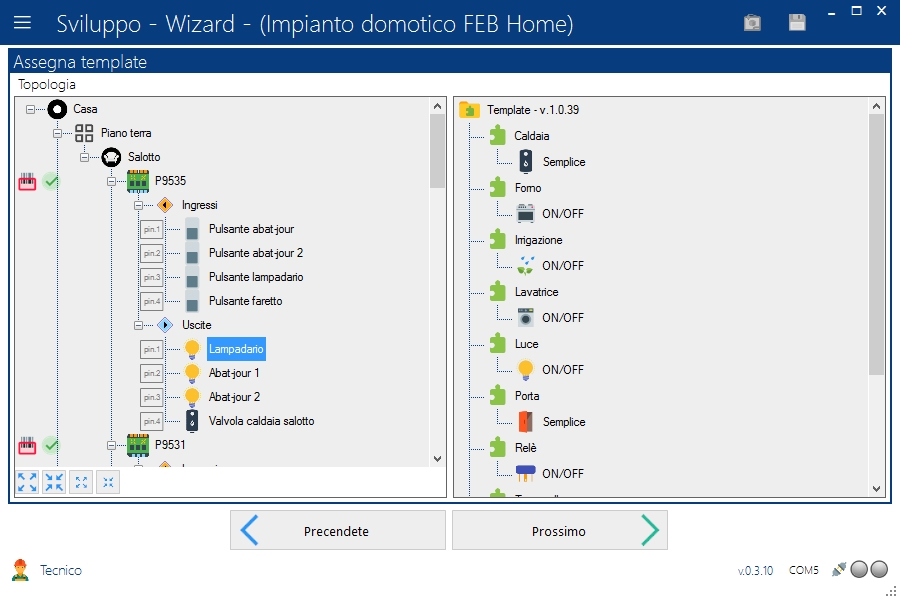Click the red barcode icon beside P9531
This screenshot has width=900, height=599.
[27, 445]
